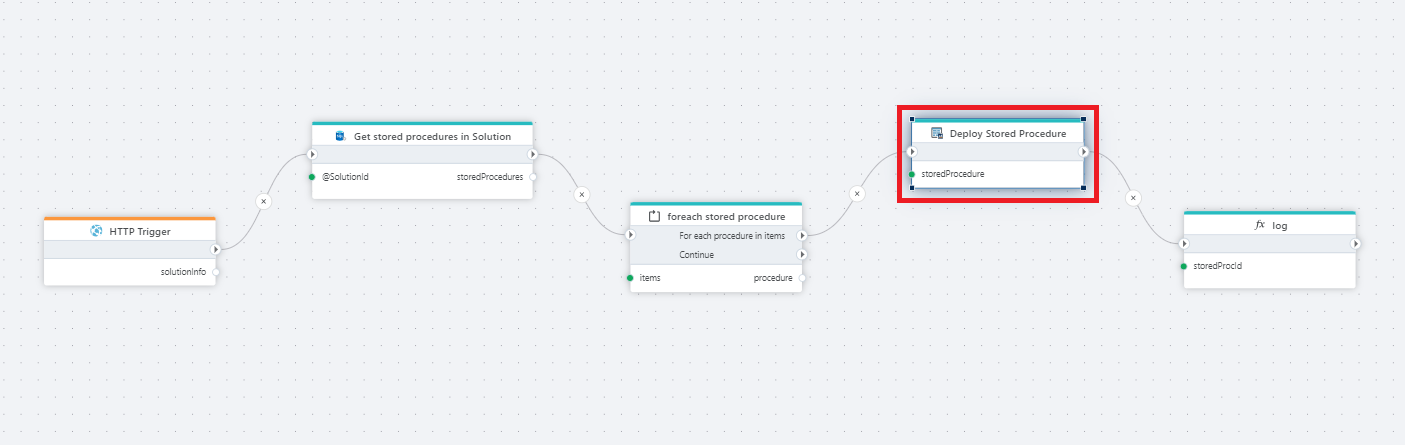Screen dimensions: 1405x445
Task: Click the database icon on Get stored procedures node
Action: 340,136
